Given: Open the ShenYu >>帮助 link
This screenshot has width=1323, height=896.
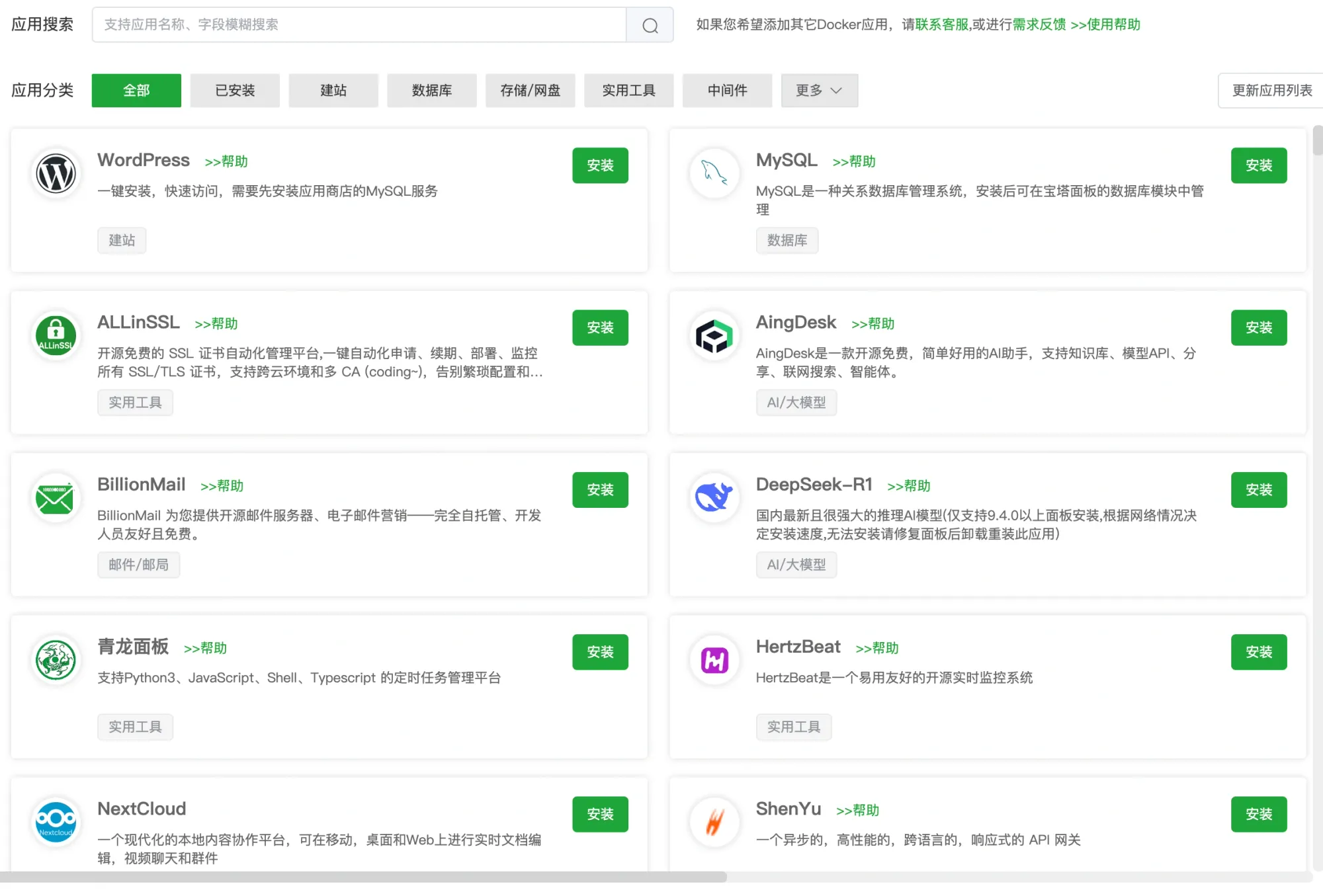Looking at the screenshot, I should pyautogui.click(x=858, y=810).
